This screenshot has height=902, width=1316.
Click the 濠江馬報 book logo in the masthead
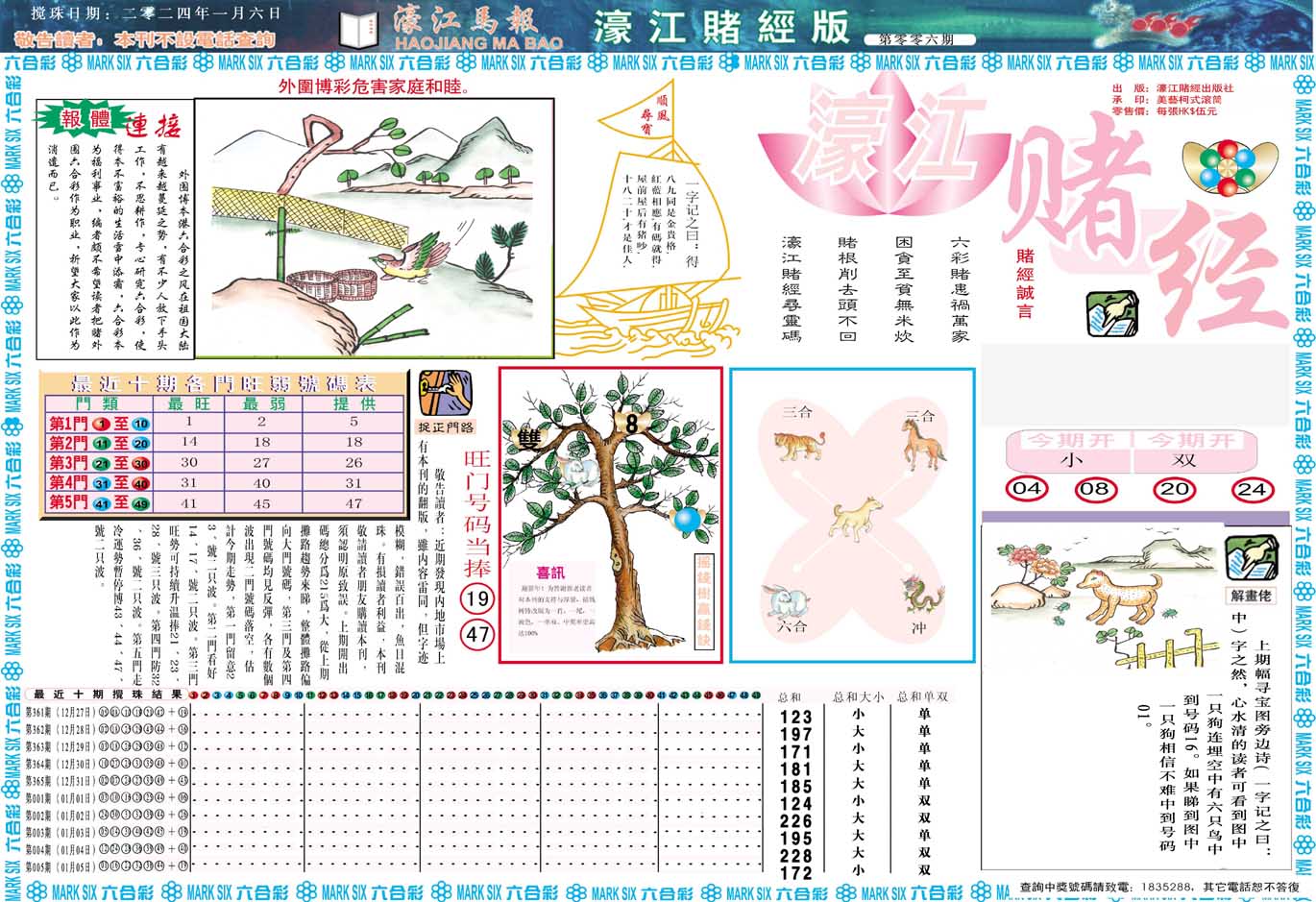click(358, 27)
